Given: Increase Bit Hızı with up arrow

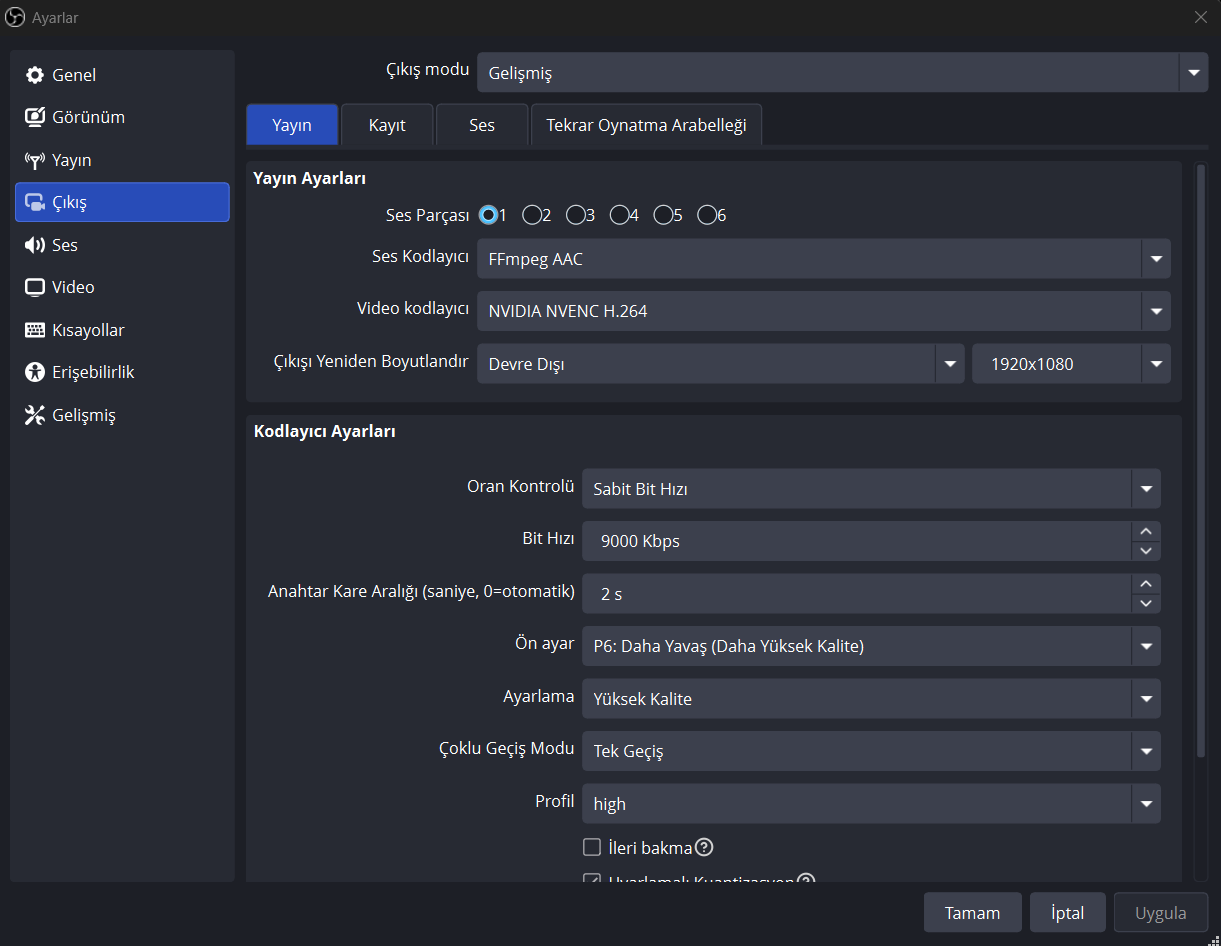Looking at the screenshot, I should [1146, 531].
